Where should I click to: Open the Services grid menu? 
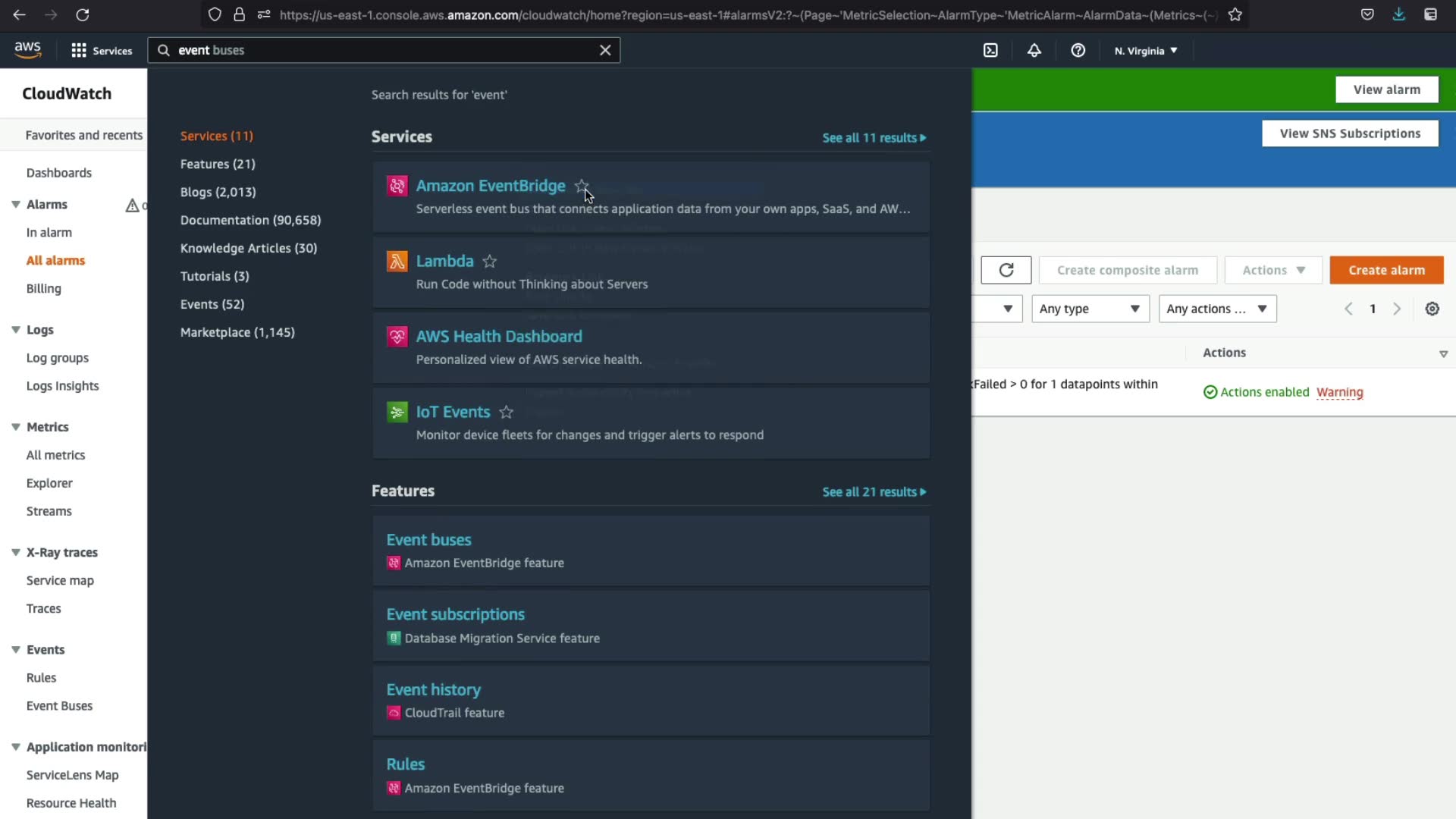tap(101, 50)
